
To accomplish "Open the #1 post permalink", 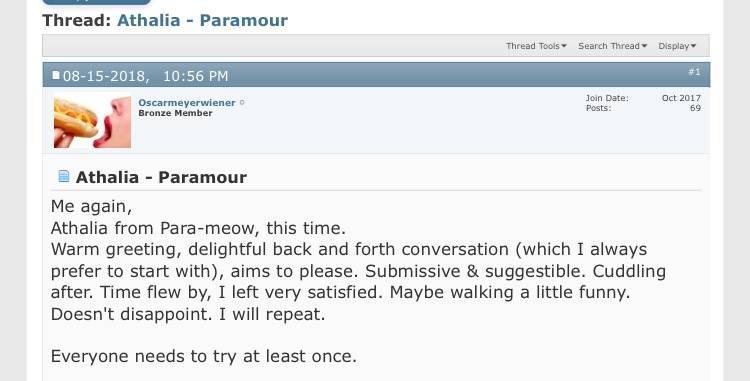I will tap(695, 72).
